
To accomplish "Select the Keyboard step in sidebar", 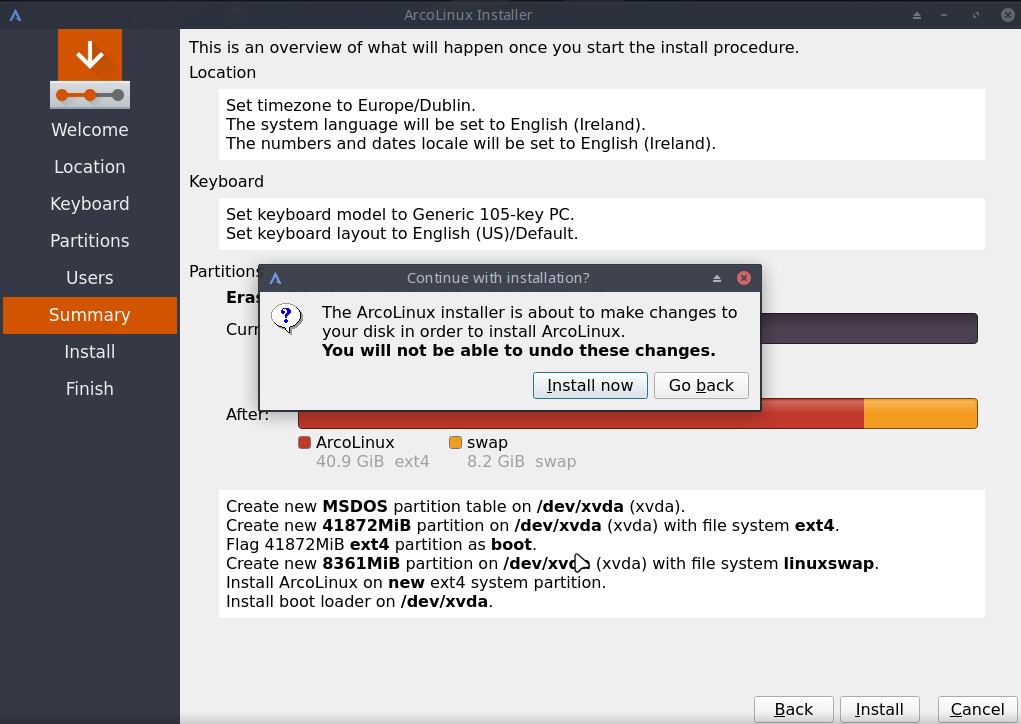I will pyautogui.click(x=90, y=204).
